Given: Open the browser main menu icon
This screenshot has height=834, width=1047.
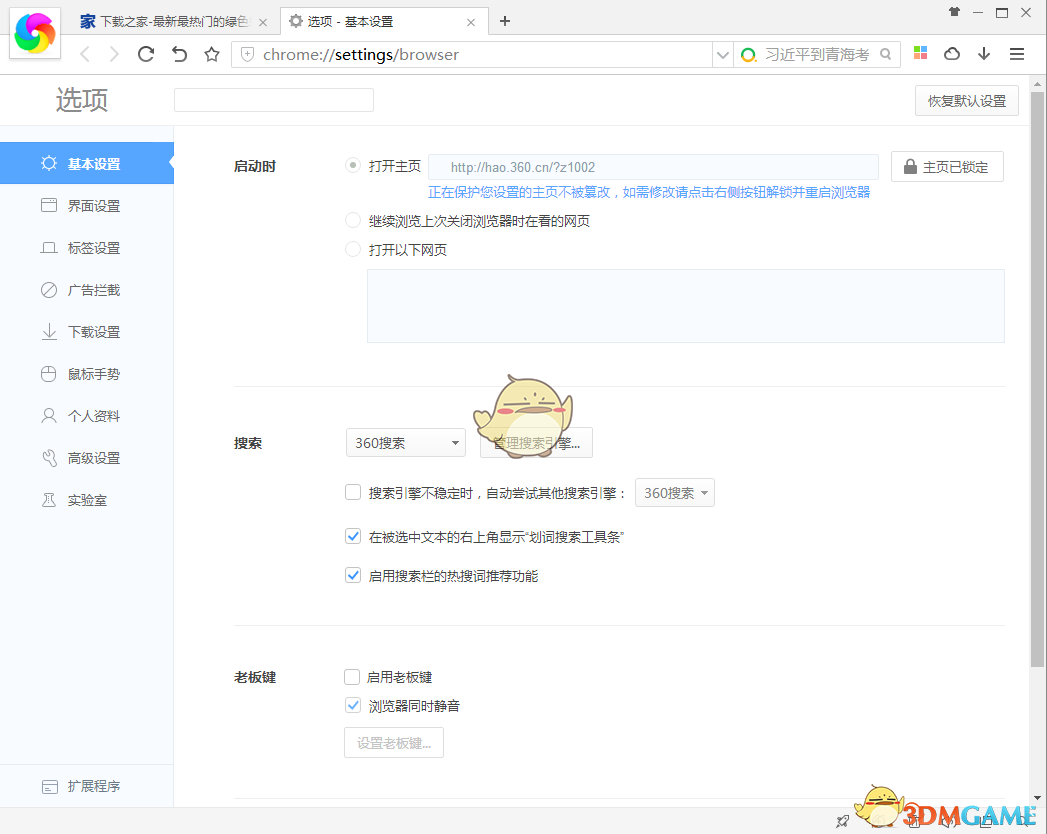Looking at the screenshot, I should tap(1017, 54).
